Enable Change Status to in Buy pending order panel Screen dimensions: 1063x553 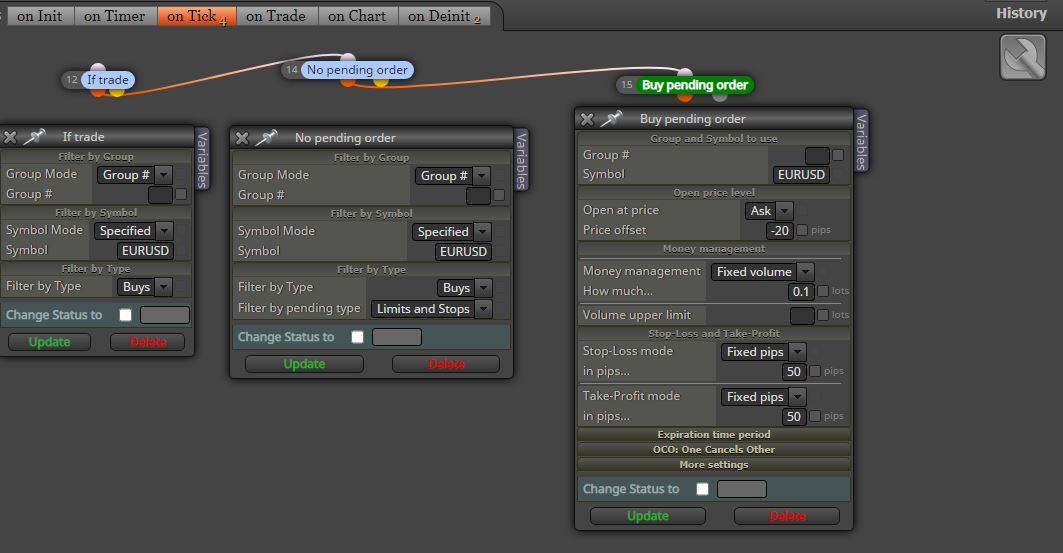(x=702, y=489)
